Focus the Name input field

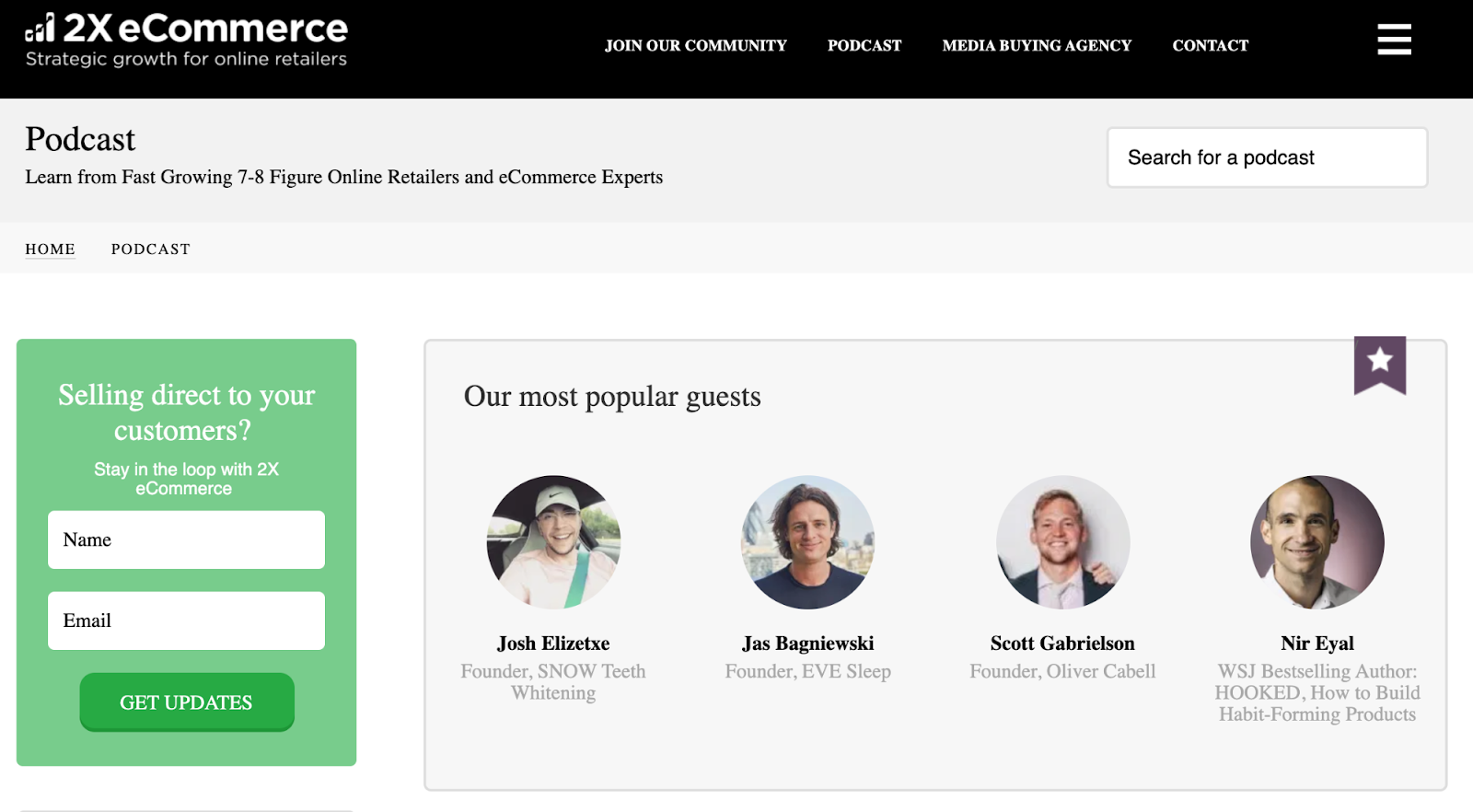pyautogui.click(x=186, y=539)
